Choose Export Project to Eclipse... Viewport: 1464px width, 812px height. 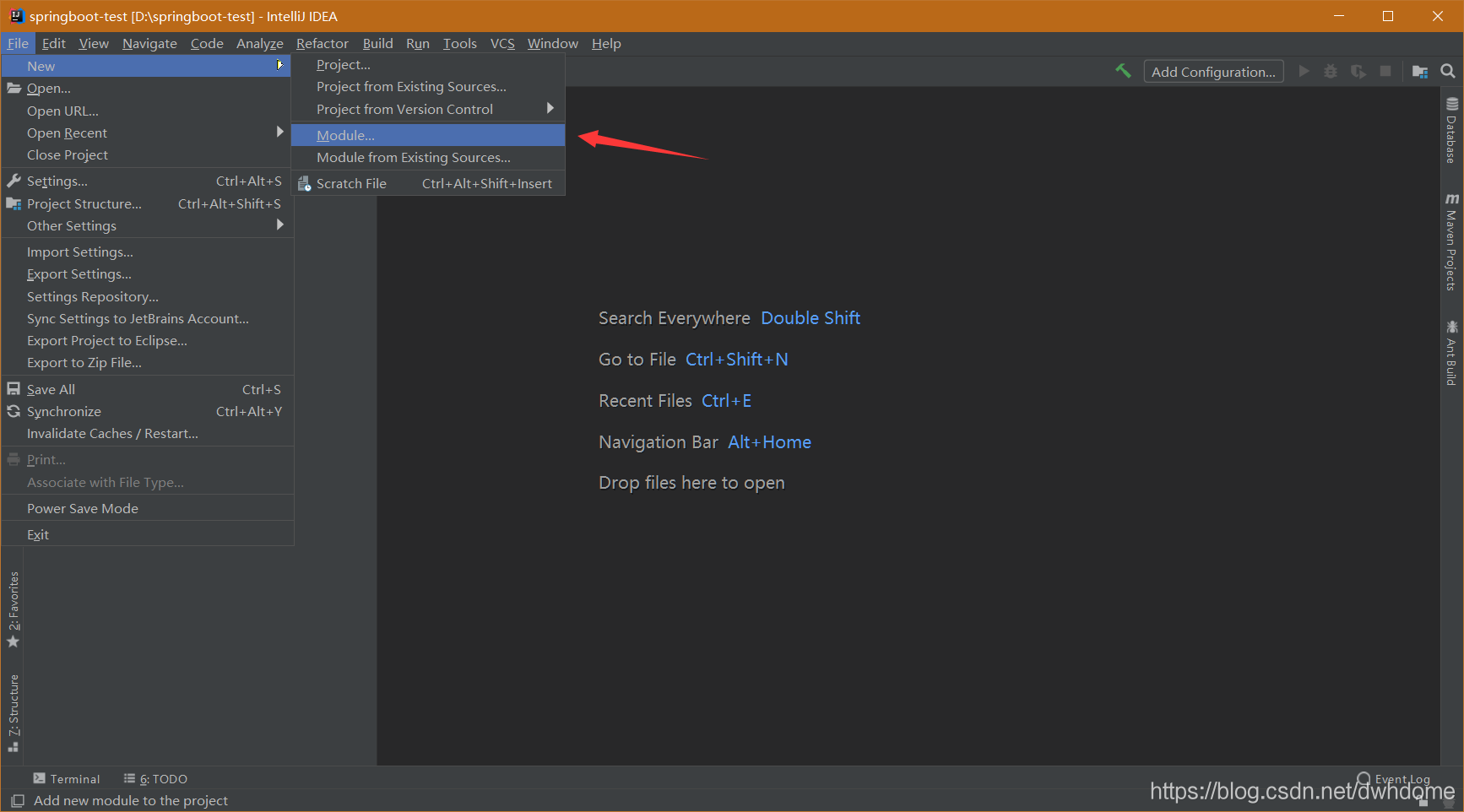coord(147,340)
